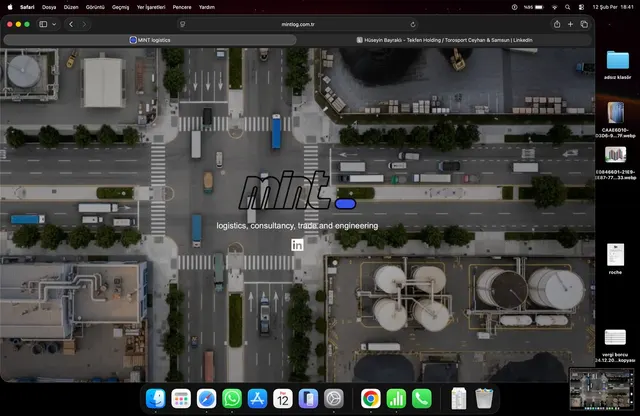Open the Apple menu
640x416 pixels.
click(x=10, y=7)
